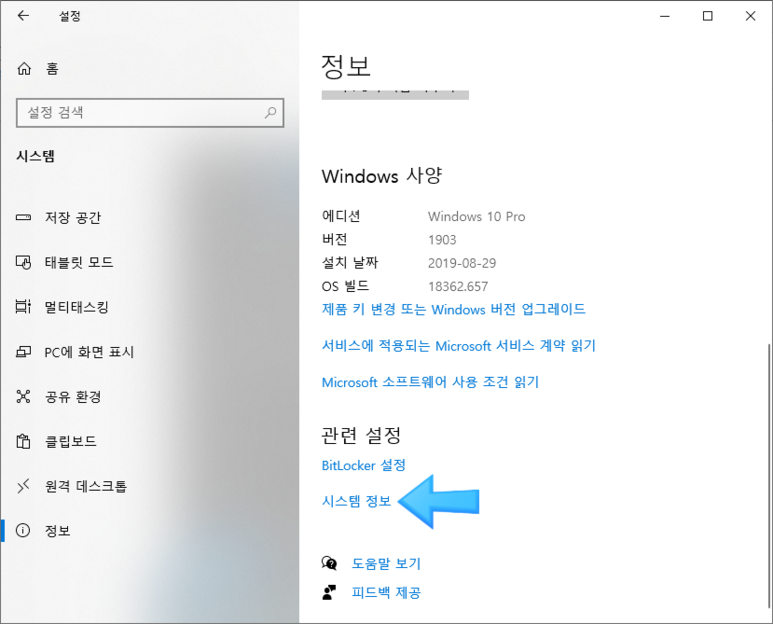Open the Home (홈) icon

coord(24,69)
